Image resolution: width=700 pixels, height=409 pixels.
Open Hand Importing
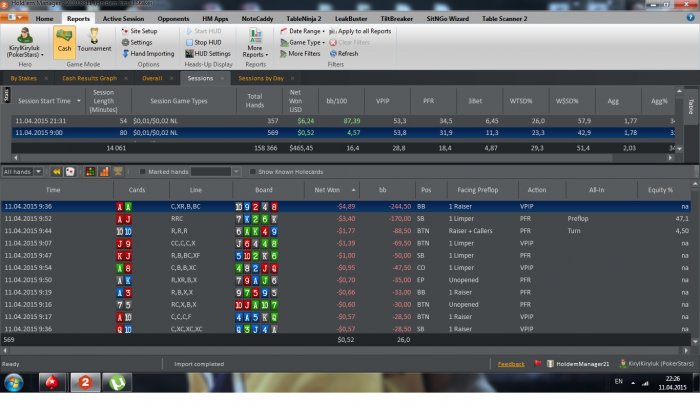point(148,54)
